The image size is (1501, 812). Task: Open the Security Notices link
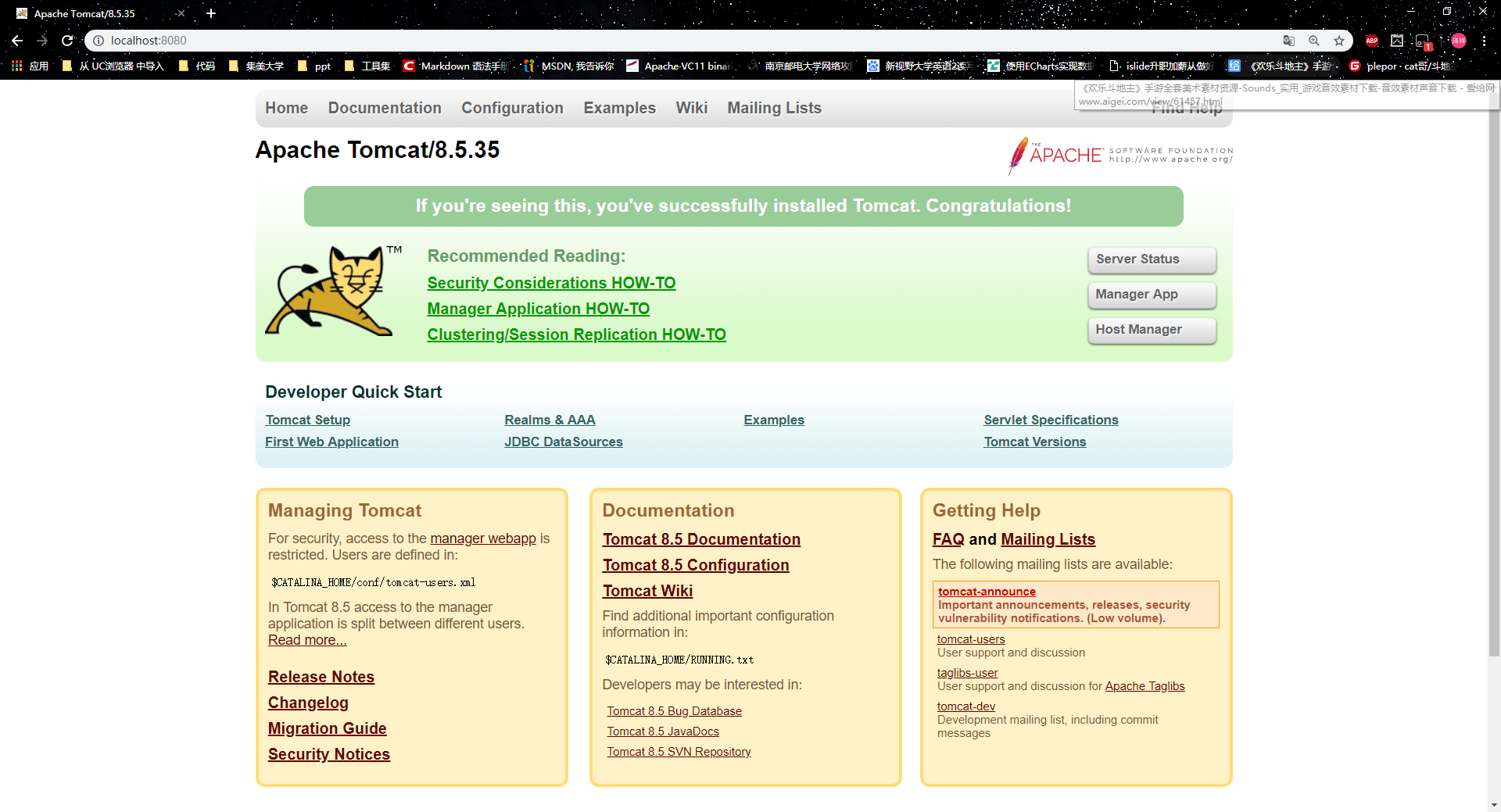tap(329, 754)
